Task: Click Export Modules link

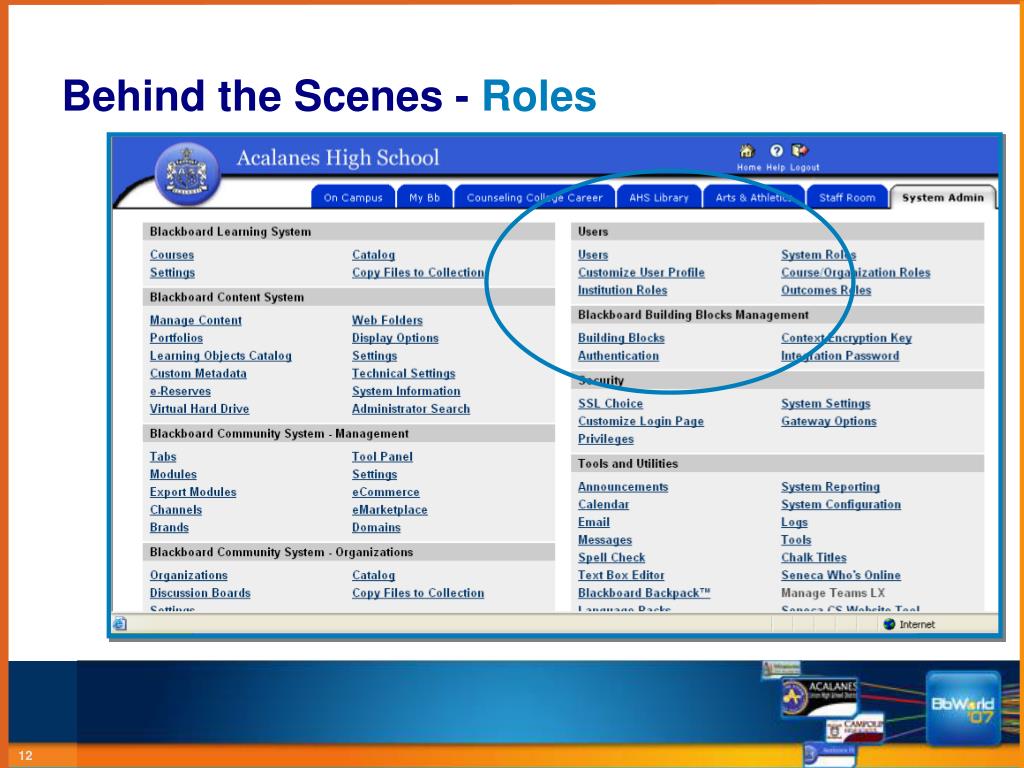Action: tap(193, 492)
